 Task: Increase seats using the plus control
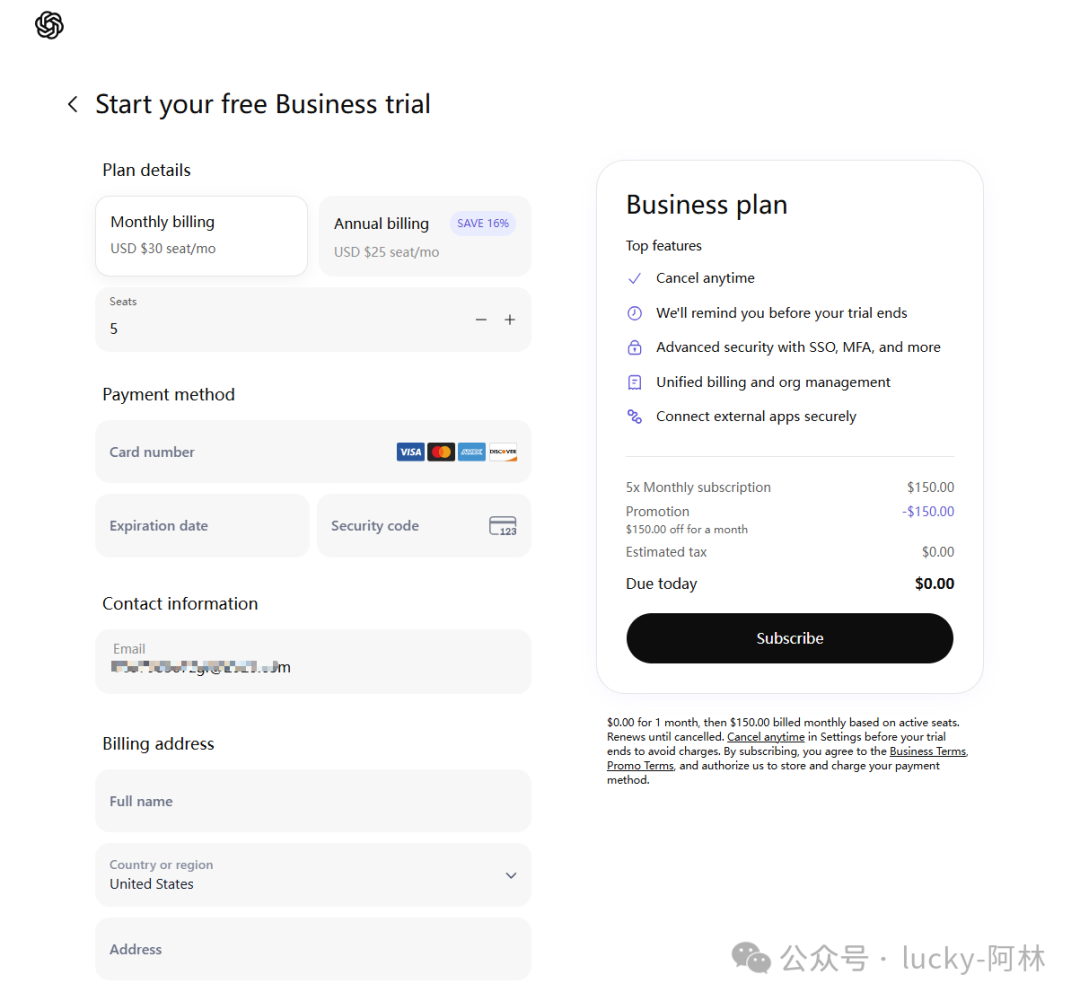point(510,319)
